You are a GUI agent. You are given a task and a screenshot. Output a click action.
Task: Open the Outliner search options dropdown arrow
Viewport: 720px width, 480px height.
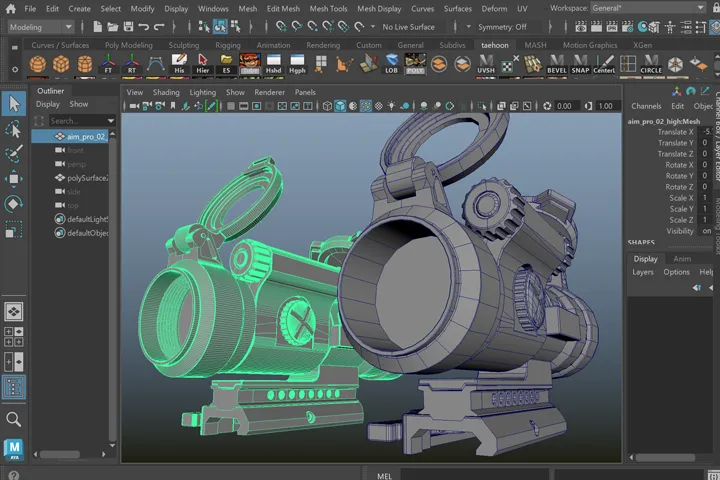[111, 121]
